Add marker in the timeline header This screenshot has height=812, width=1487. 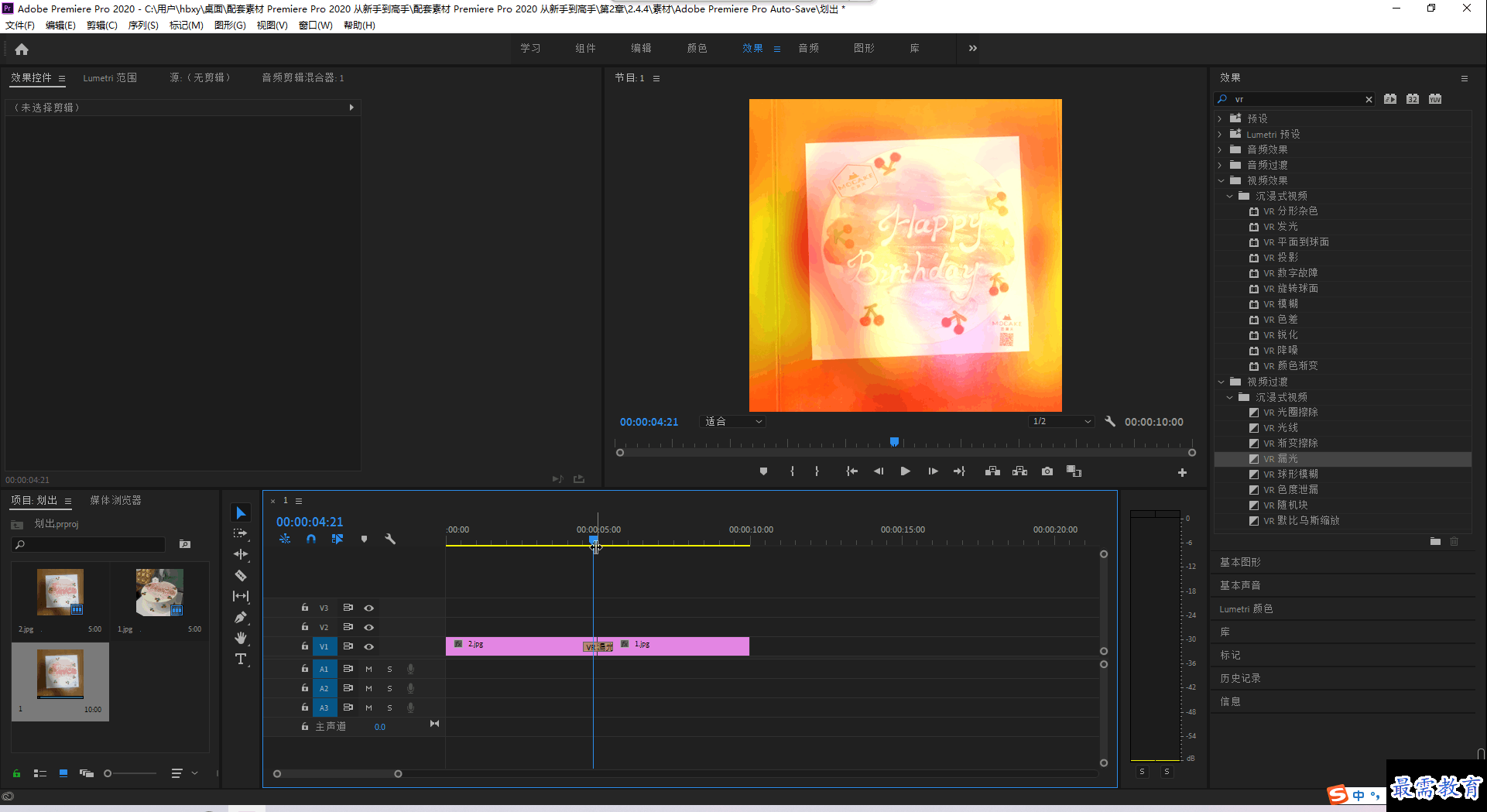(x=364, y=539)
